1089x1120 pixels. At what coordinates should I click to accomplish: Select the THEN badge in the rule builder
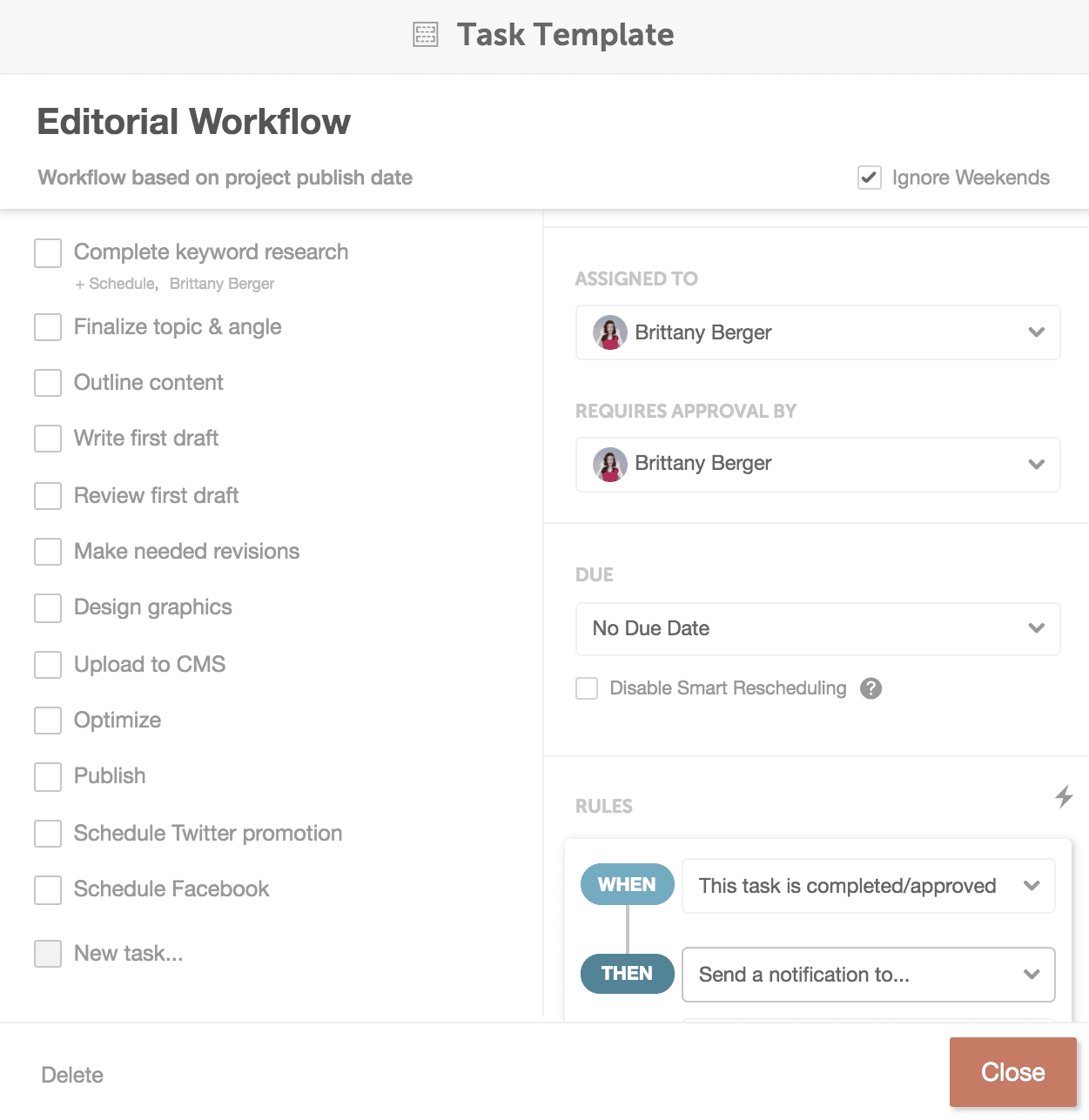coord(627,974)
